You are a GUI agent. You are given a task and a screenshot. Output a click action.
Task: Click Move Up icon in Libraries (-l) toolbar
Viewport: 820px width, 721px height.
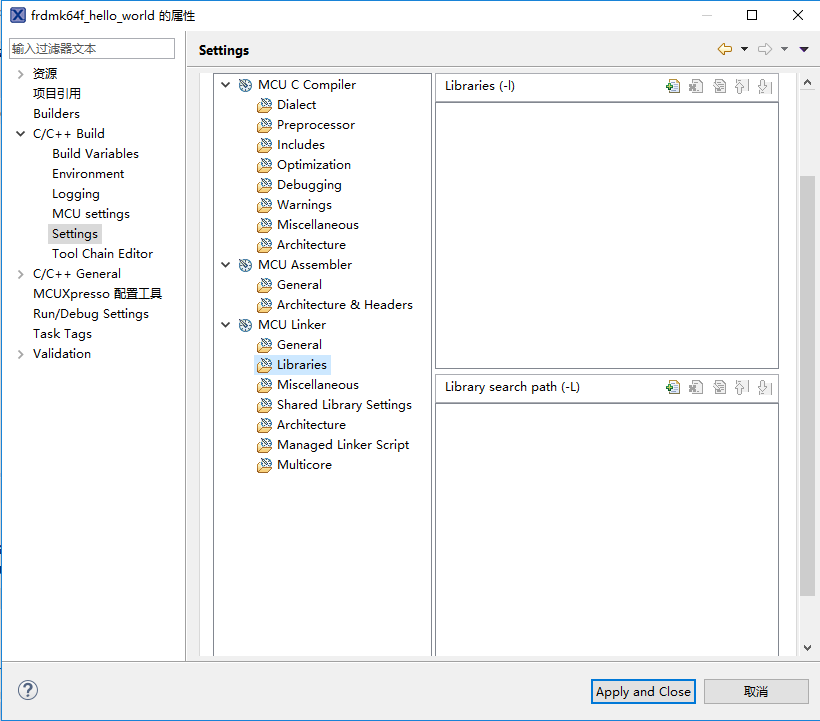point(742,86)
